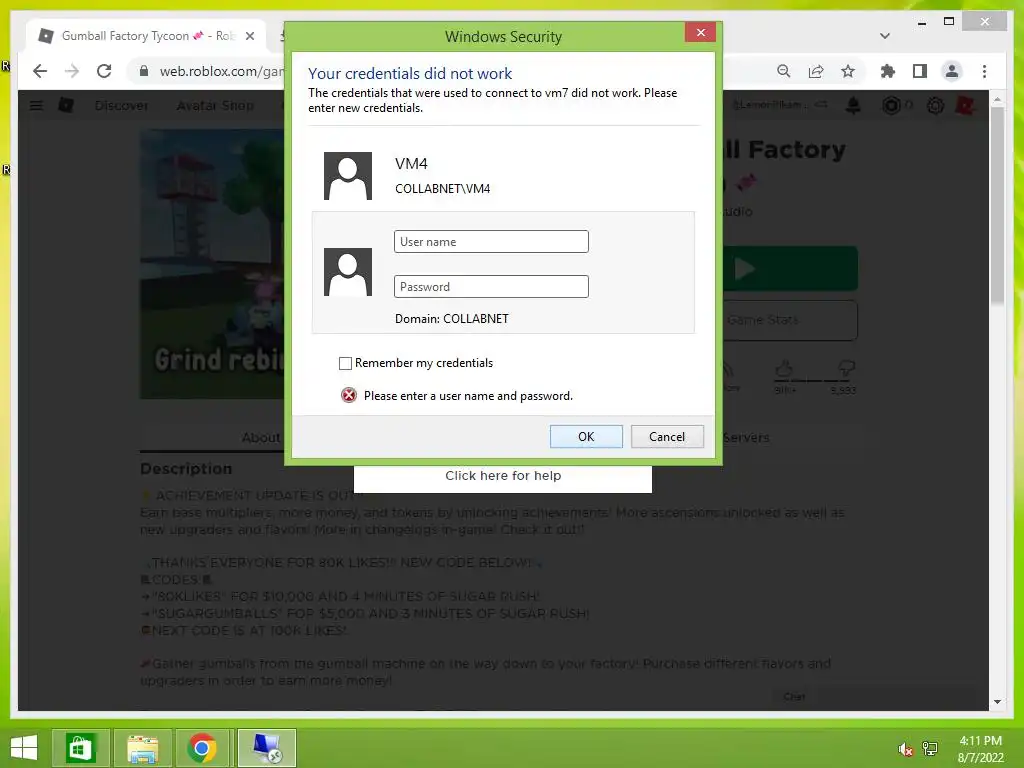Open Chrome profile avatar menu
The height and width of the screenshot is (768, 1024).
click(952, 71)
